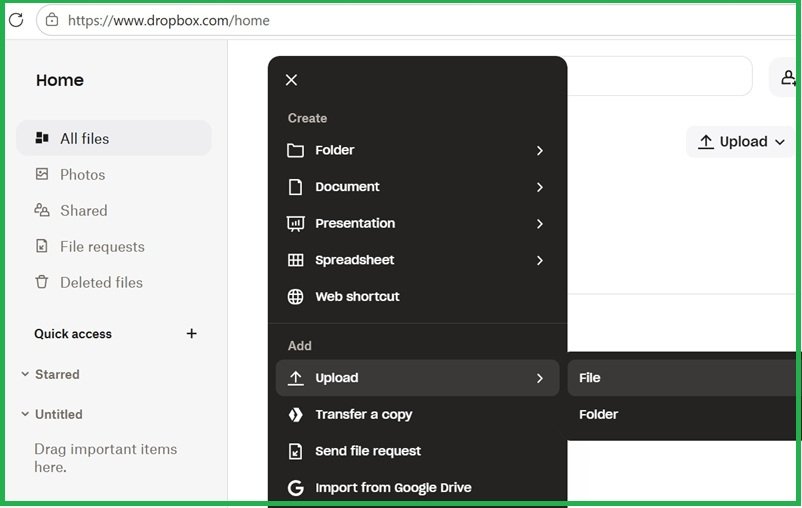Choose File in the Upload submenu
This screenshot has width=802, height=508.
pyautogui.click(x=683, y=378)
